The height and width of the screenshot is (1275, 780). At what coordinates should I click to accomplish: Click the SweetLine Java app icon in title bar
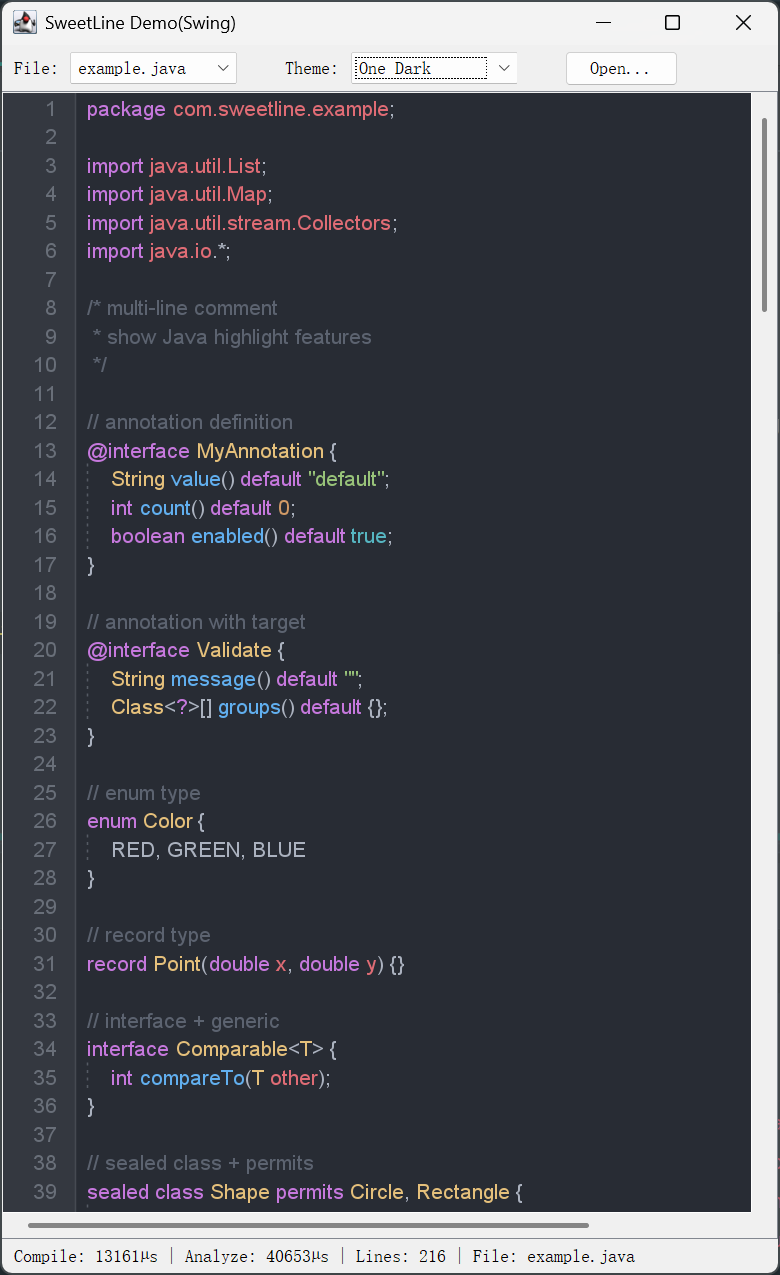point(25,22)
